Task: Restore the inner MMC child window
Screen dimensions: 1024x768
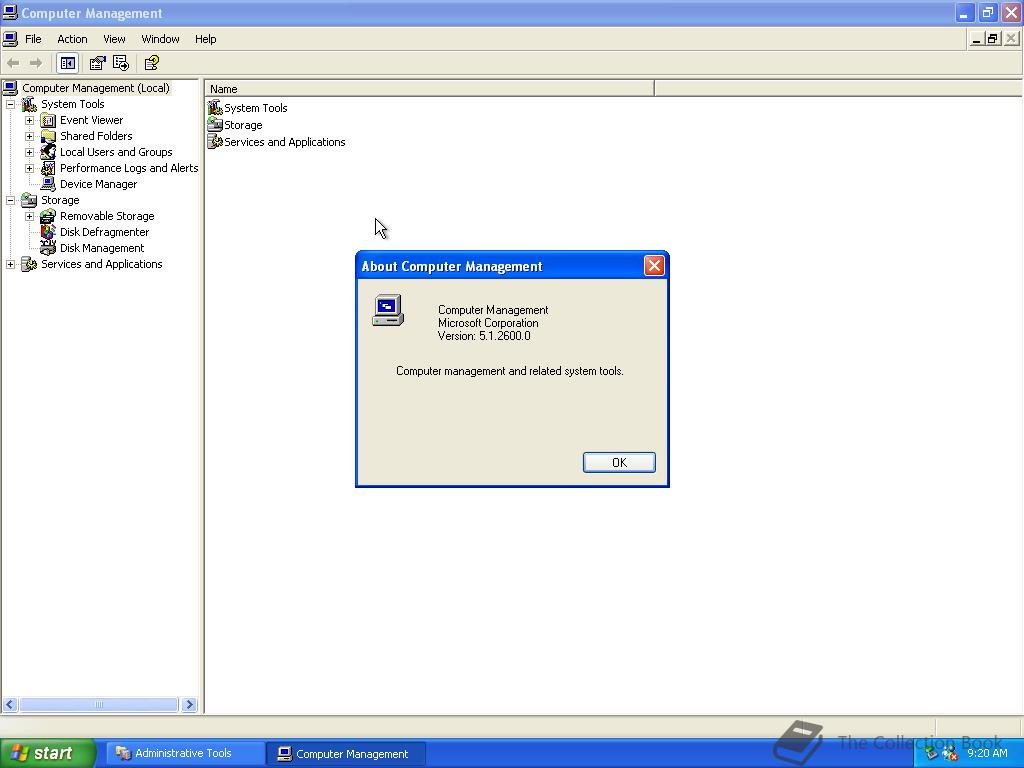Action: pyautogui.click(x=993, y=39)
